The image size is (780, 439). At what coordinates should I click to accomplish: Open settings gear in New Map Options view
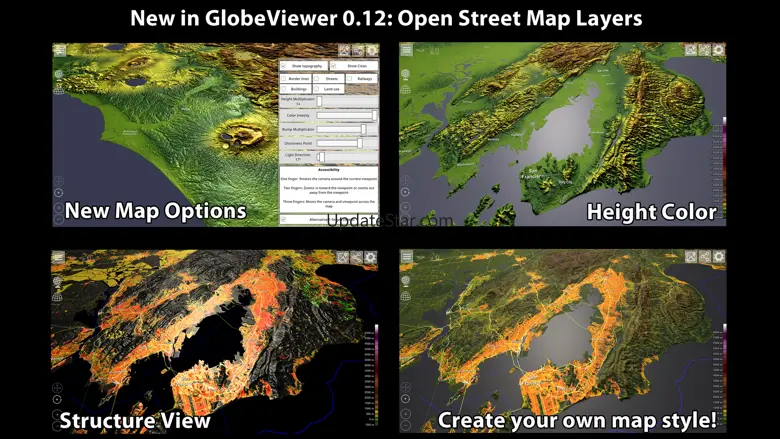372,50
